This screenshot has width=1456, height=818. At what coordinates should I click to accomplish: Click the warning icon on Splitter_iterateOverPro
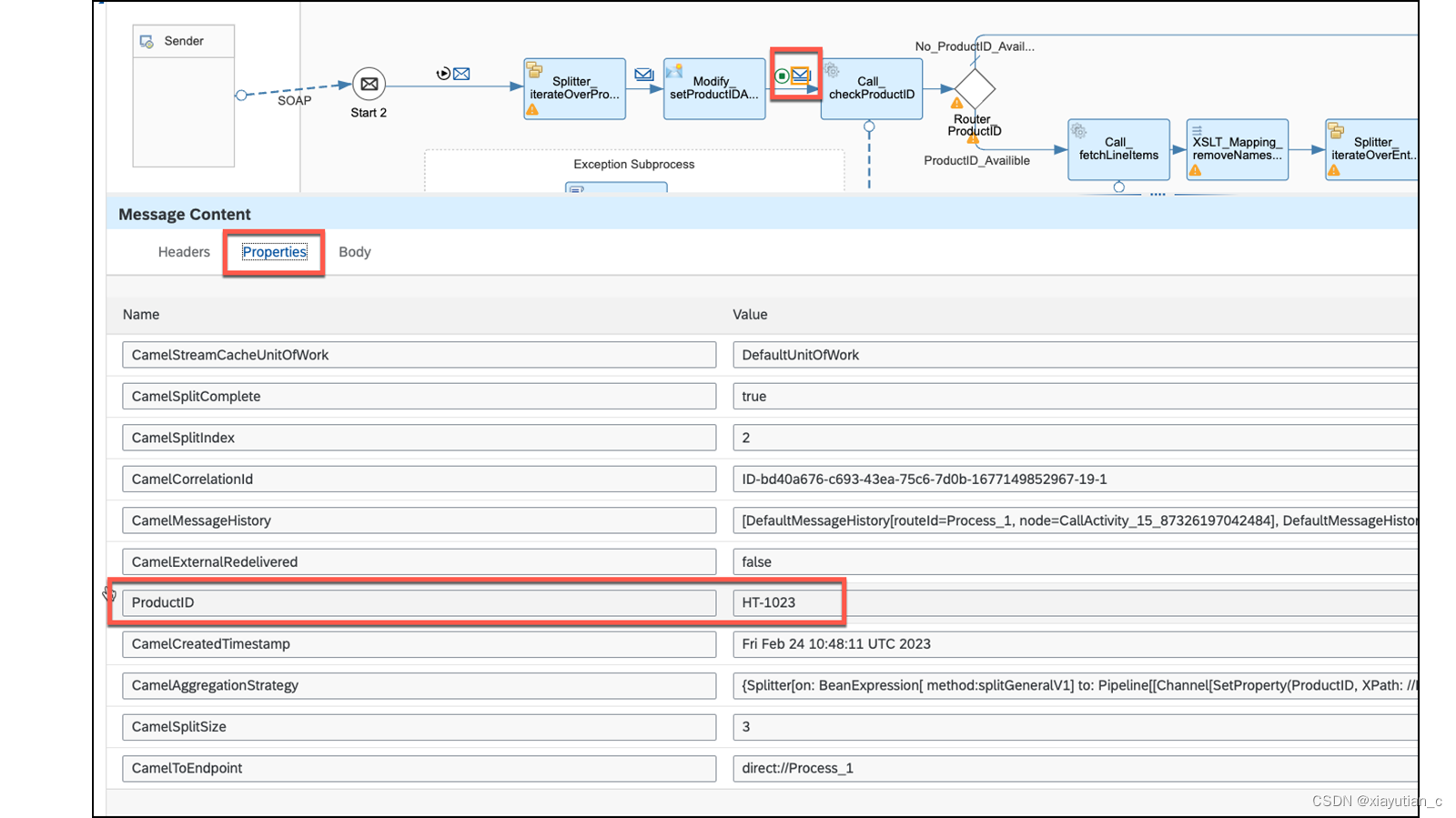click(532, 110)
